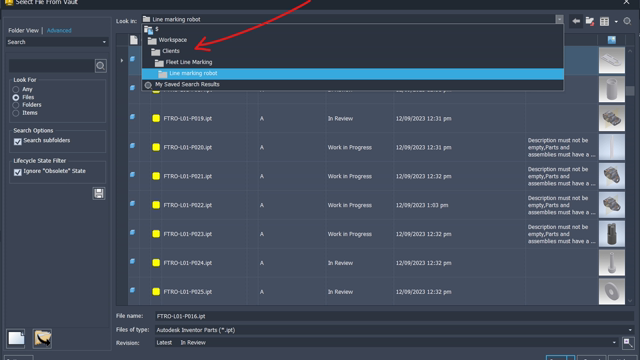This screenshot has height=360, width=640.
Task: Click the folder with arrow shortcut icon
Action: click(x=42, y=338)
